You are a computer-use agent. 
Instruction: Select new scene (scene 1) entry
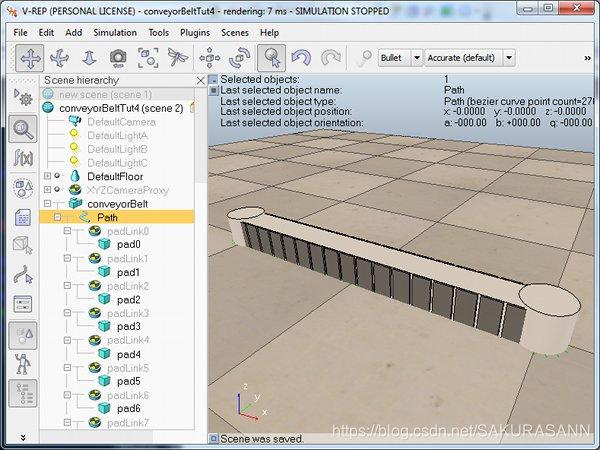[105, 95]
